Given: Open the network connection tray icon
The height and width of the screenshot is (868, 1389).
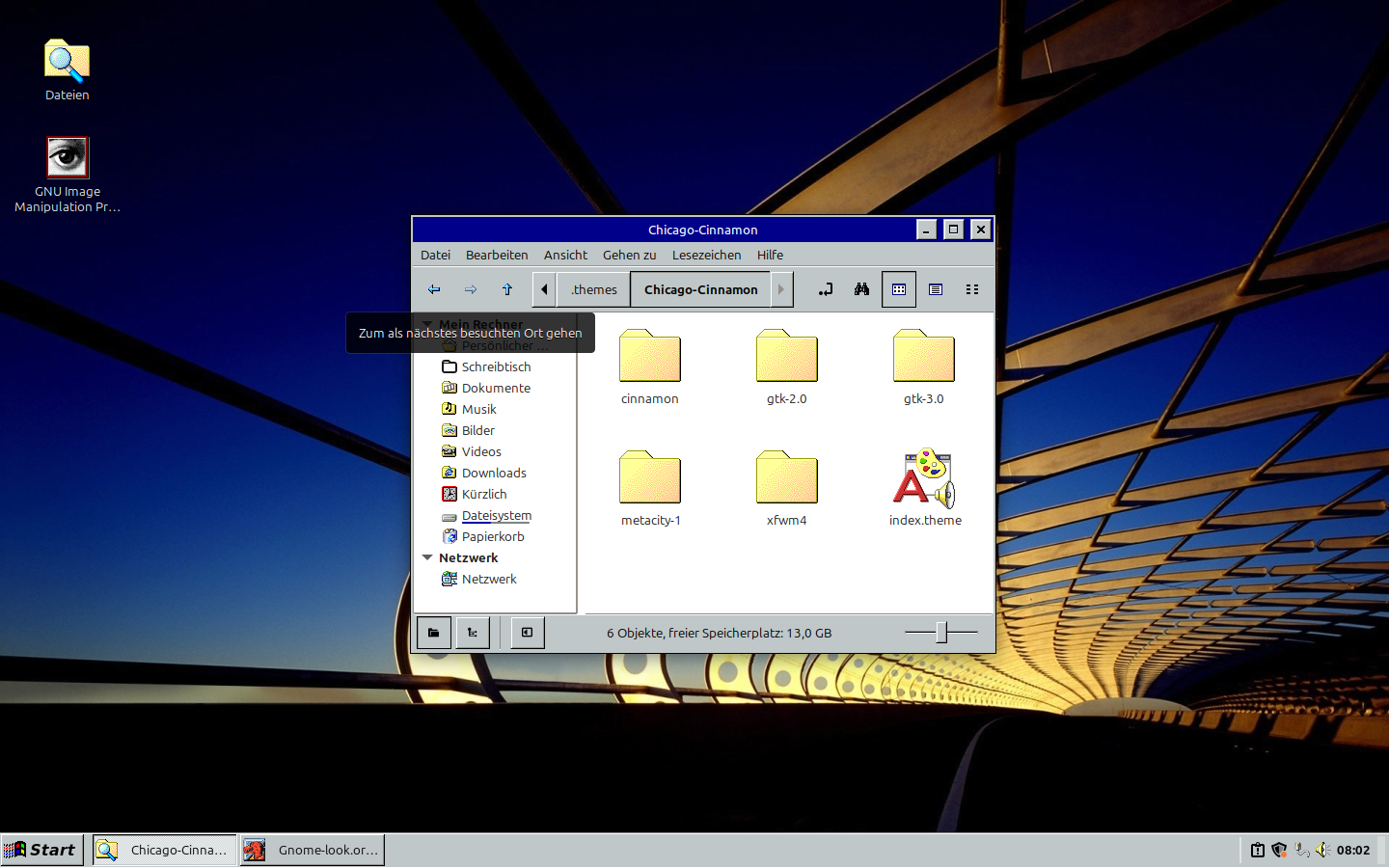Looking at the screenshot, I should 1301,850.
